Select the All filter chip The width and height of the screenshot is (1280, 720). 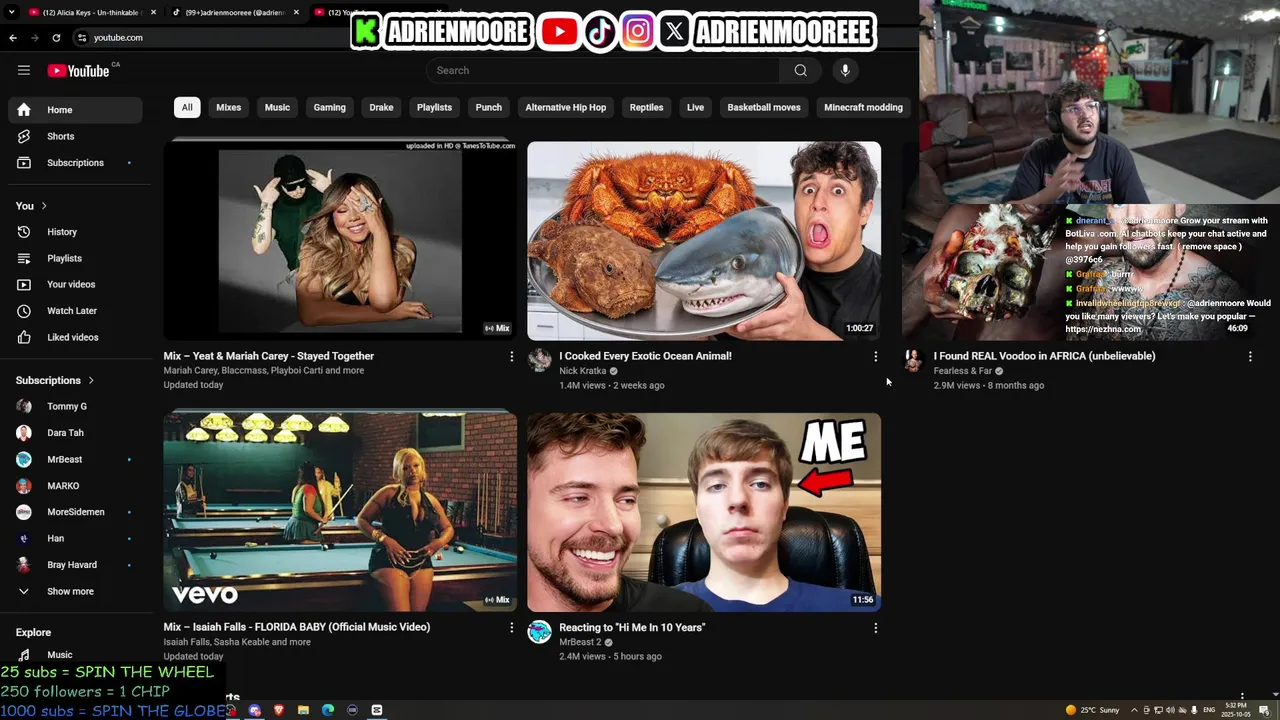coord(187,107)
